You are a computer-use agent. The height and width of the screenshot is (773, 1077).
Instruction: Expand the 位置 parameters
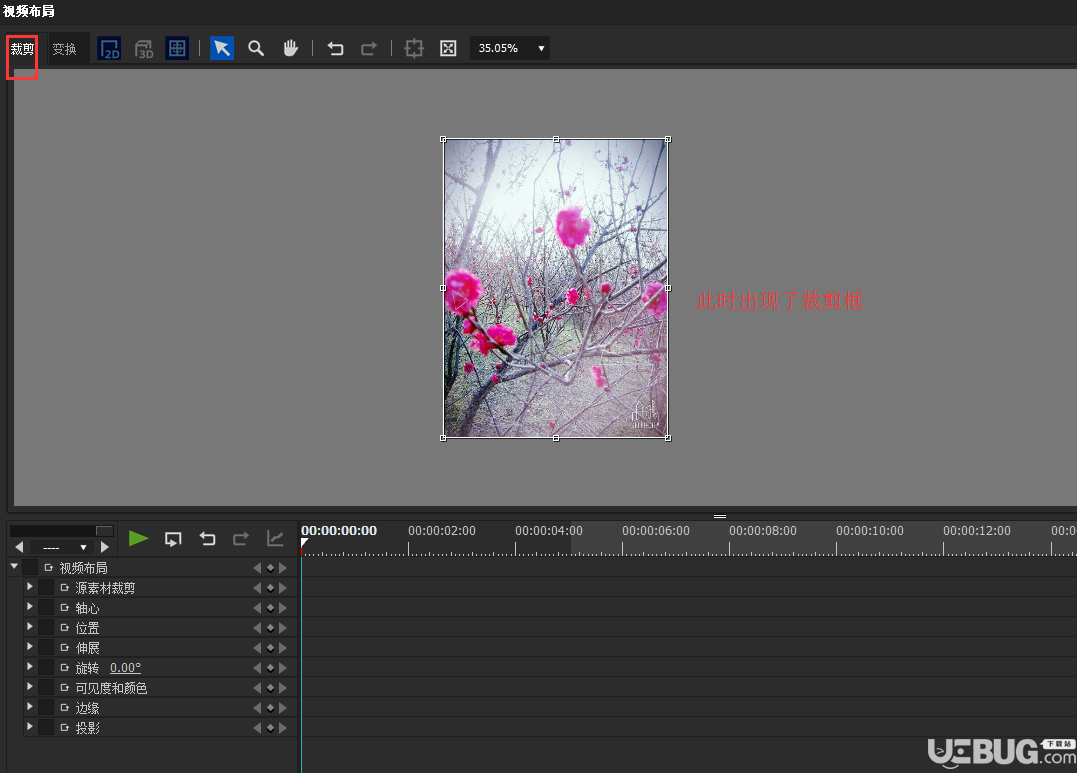[x=30, y=627]
